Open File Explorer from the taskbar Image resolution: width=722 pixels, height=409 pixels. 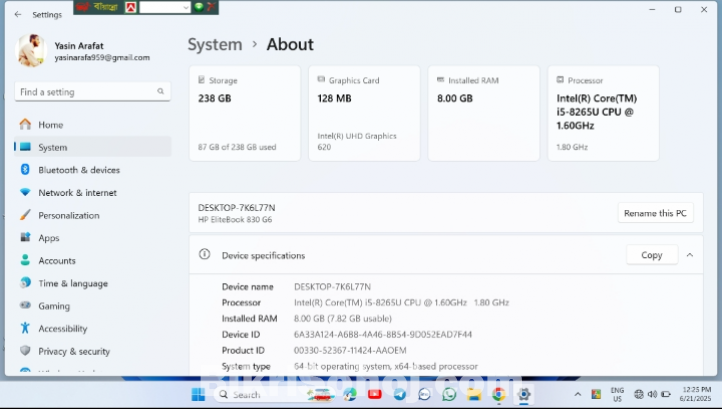pos(474,394)
